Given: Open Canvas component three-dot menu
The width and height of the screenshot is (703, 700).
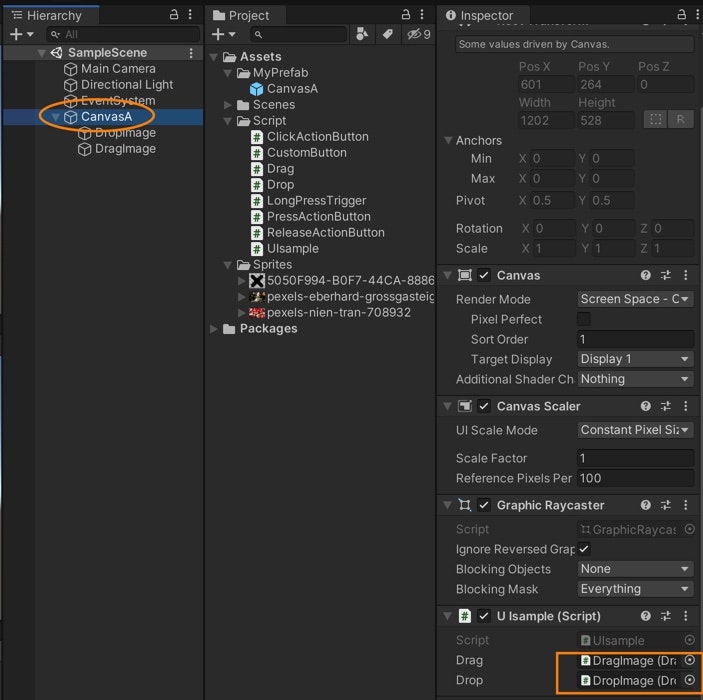Looking at the screenshot, I should pos(686,275).
